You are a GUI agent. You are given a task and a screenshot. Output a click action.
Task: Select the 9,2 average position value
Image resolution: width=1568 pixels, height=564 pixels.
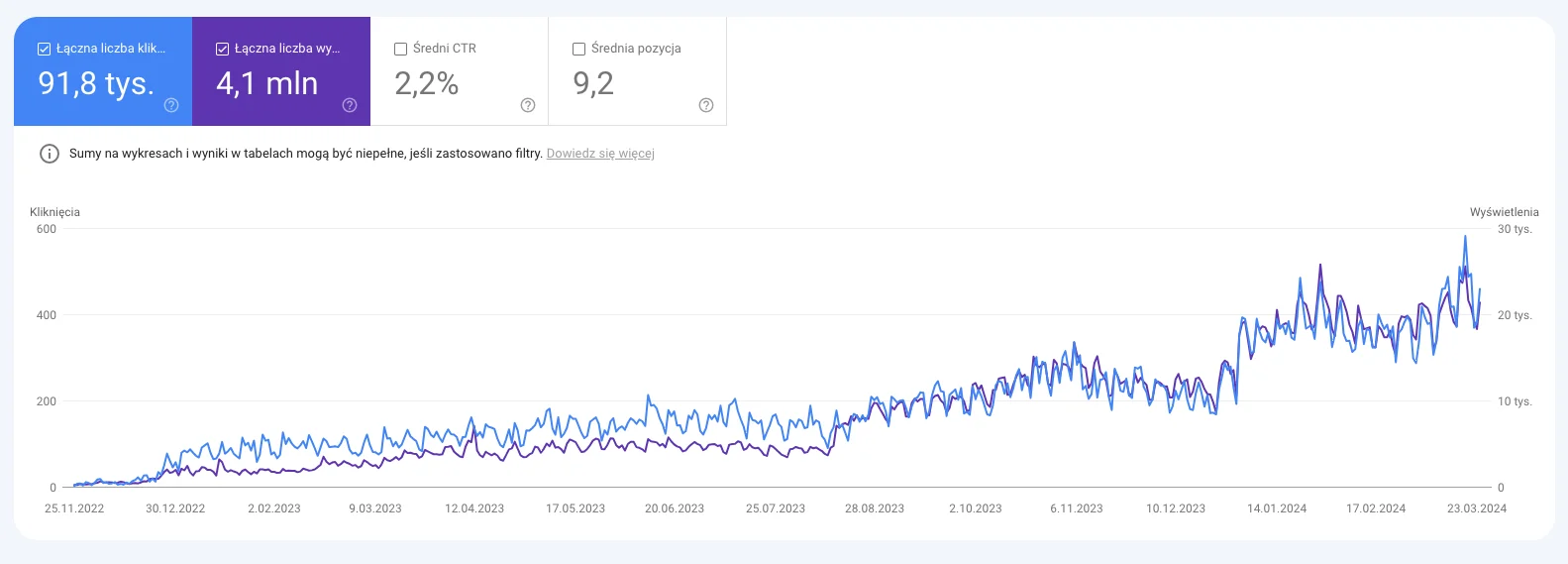tap(593, 83)
